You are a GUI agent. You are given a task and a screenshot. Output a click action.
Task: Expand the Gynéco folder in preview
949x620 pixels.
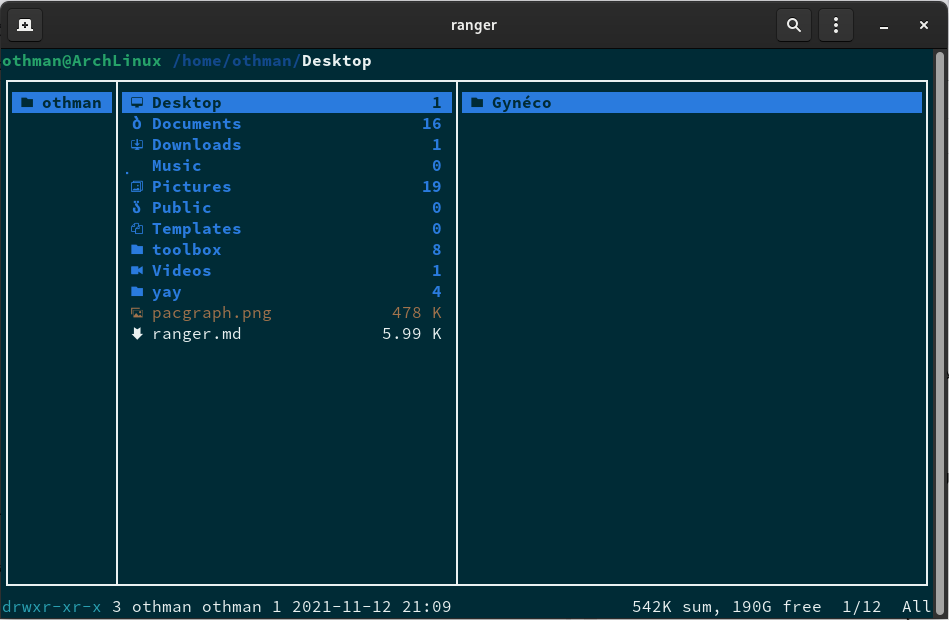pos(521,103)
